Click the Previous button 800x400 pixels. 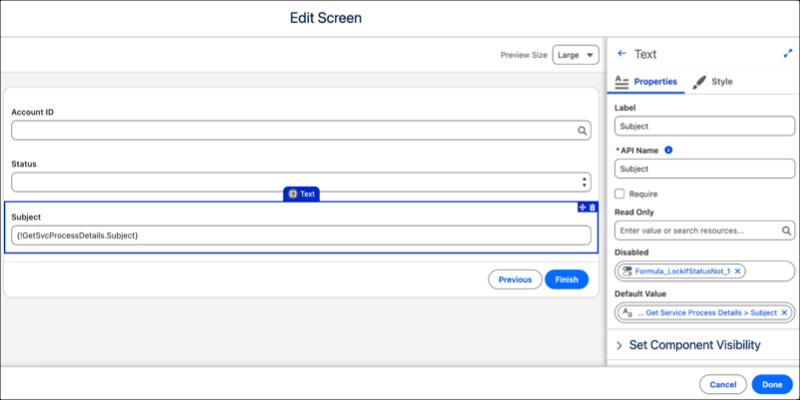click(515, 280)
